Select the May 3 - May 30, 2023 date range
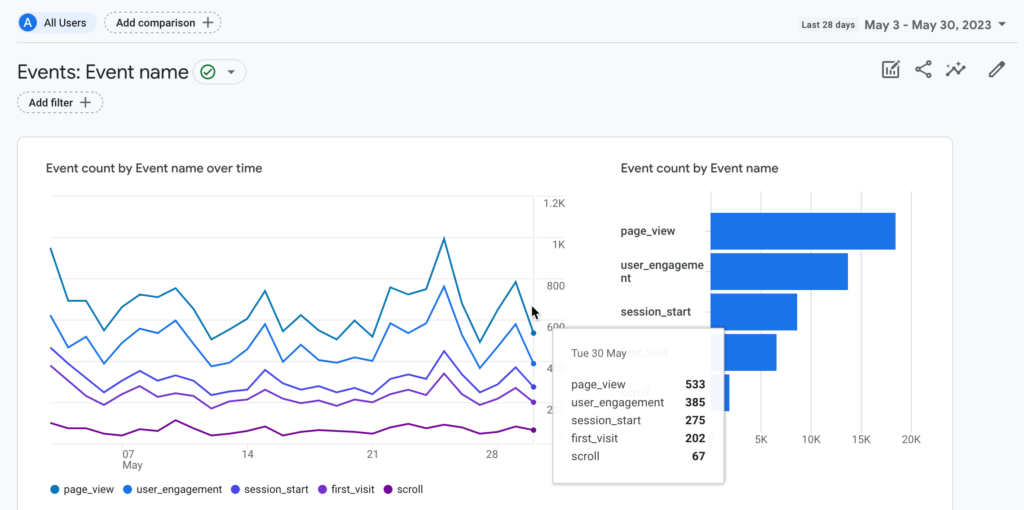Screen dimensions: 1024x510 click(928, 25)
